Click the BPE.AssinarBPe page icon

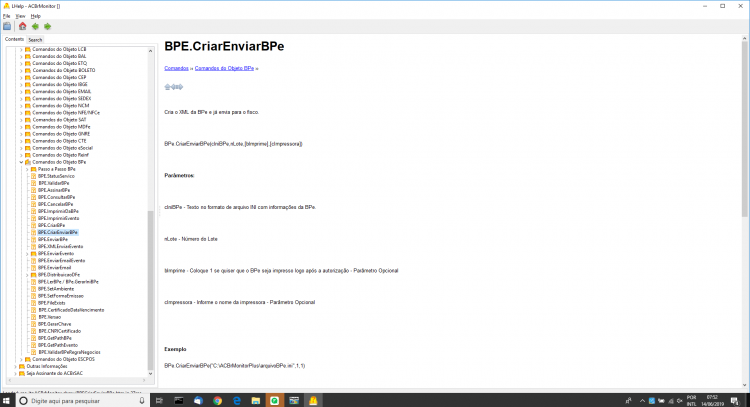[x=33, y=190]
